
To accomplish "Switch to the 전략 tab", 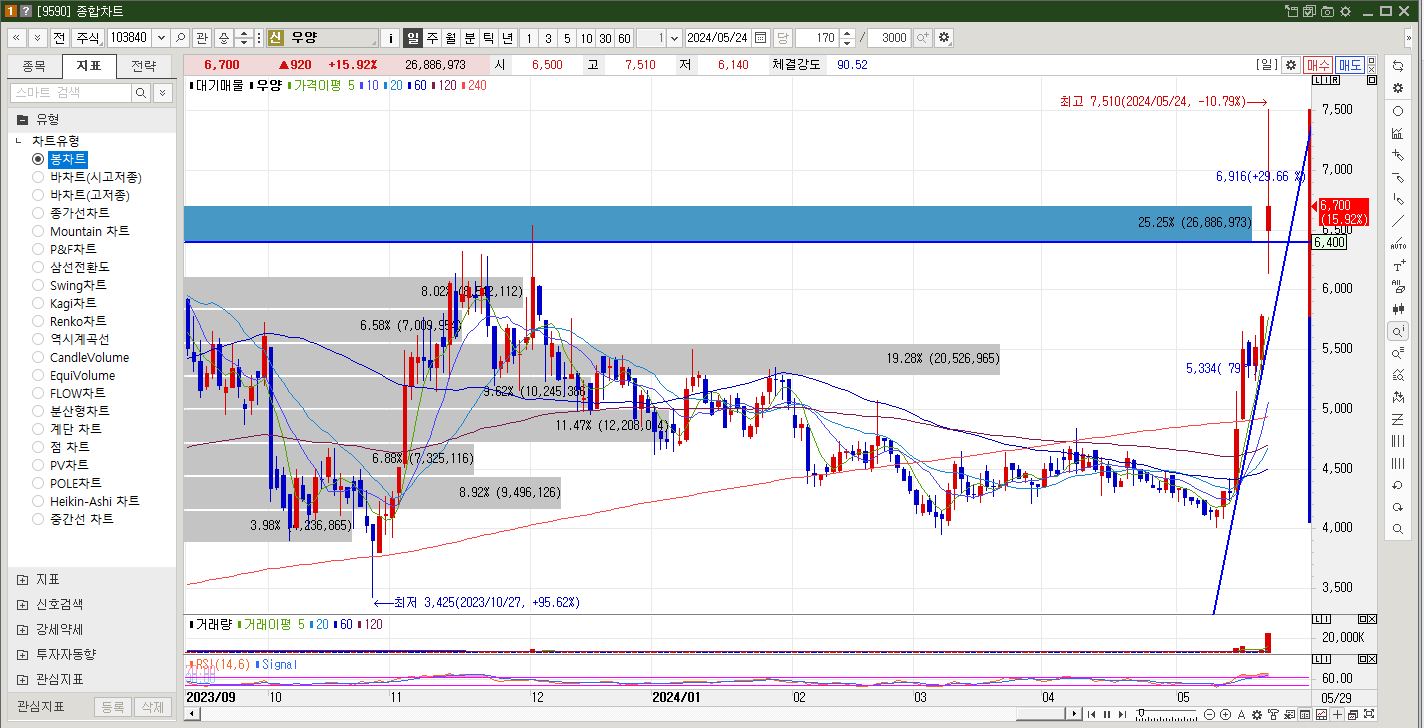I will [x=144, y=67].
